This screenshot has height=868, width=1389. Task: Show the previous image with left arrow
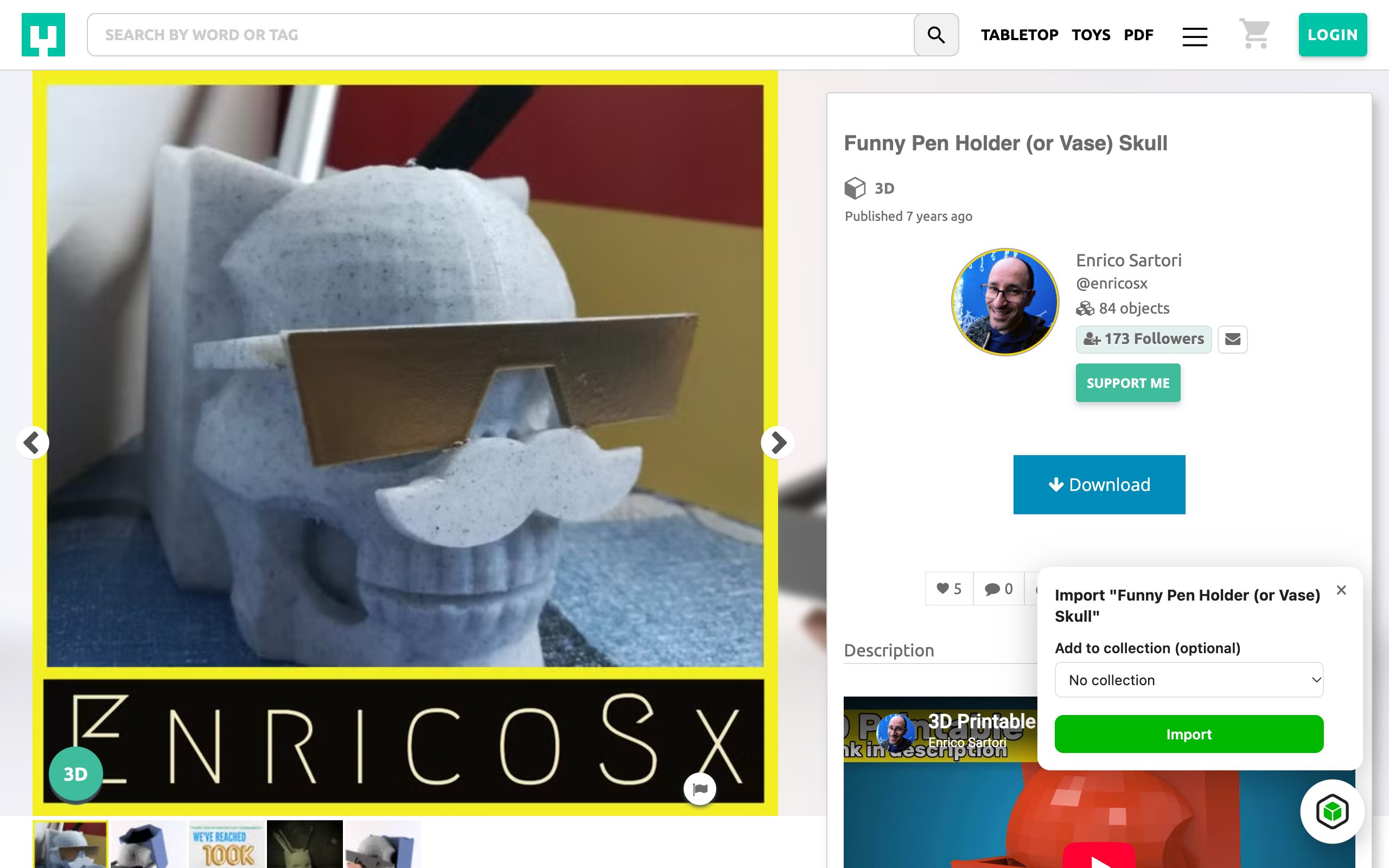pyautogui.click(x=32, y=443)
